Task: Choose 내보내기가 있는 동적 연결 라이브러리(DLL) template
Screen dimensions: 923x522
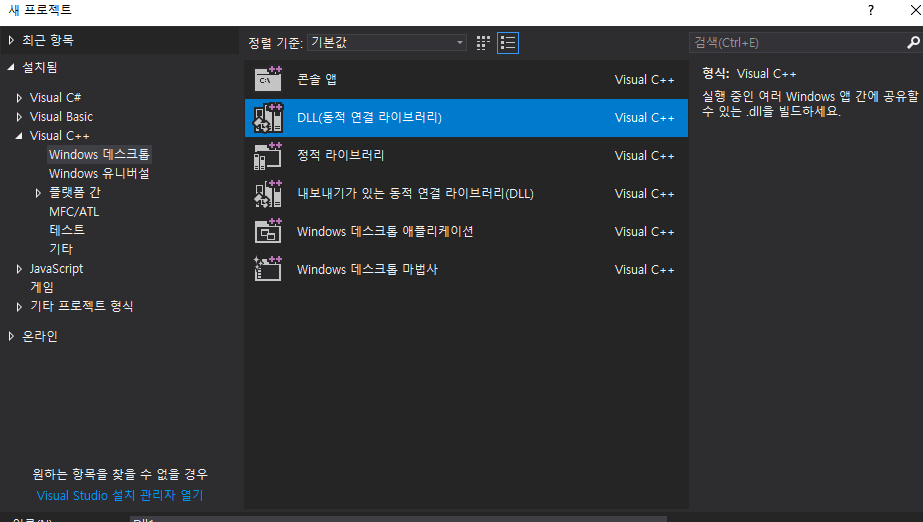Action: point(466,194)
